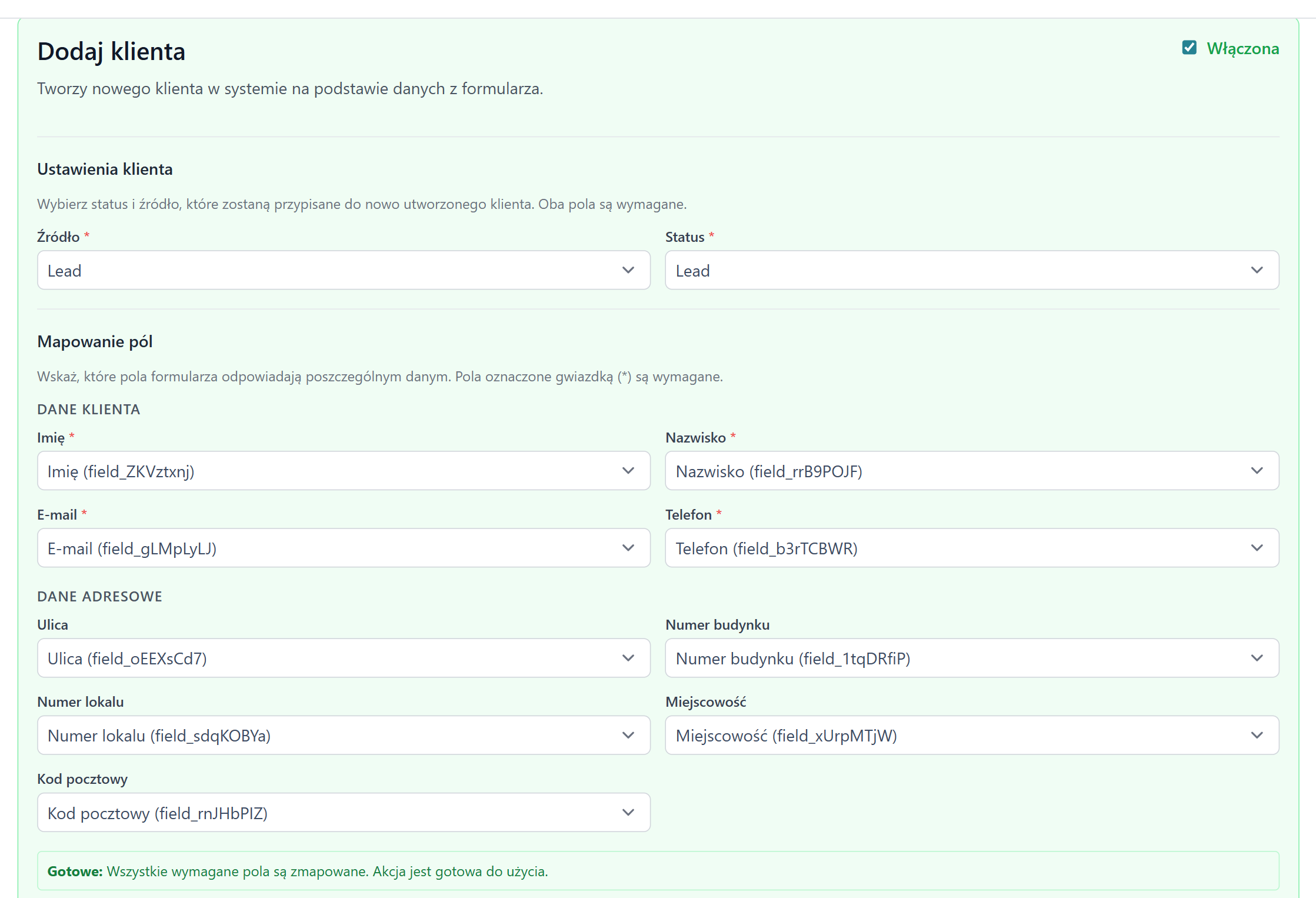The image size is (1316, 898).
Task: Click the Dodaj klienta heading
Action: 111,52
